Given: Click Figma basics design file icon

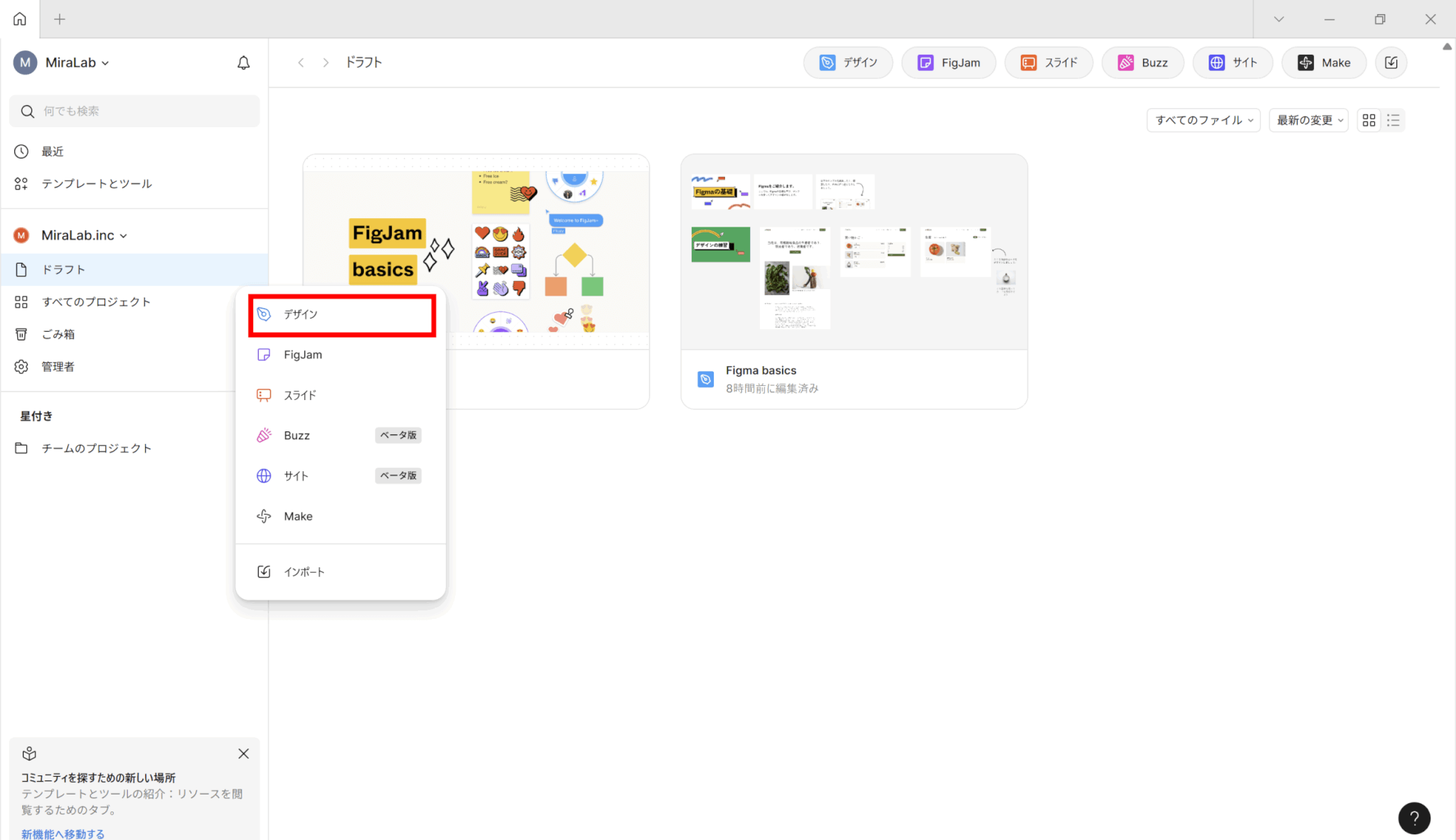Looking at the screenshot, I should tap(705, 379).
